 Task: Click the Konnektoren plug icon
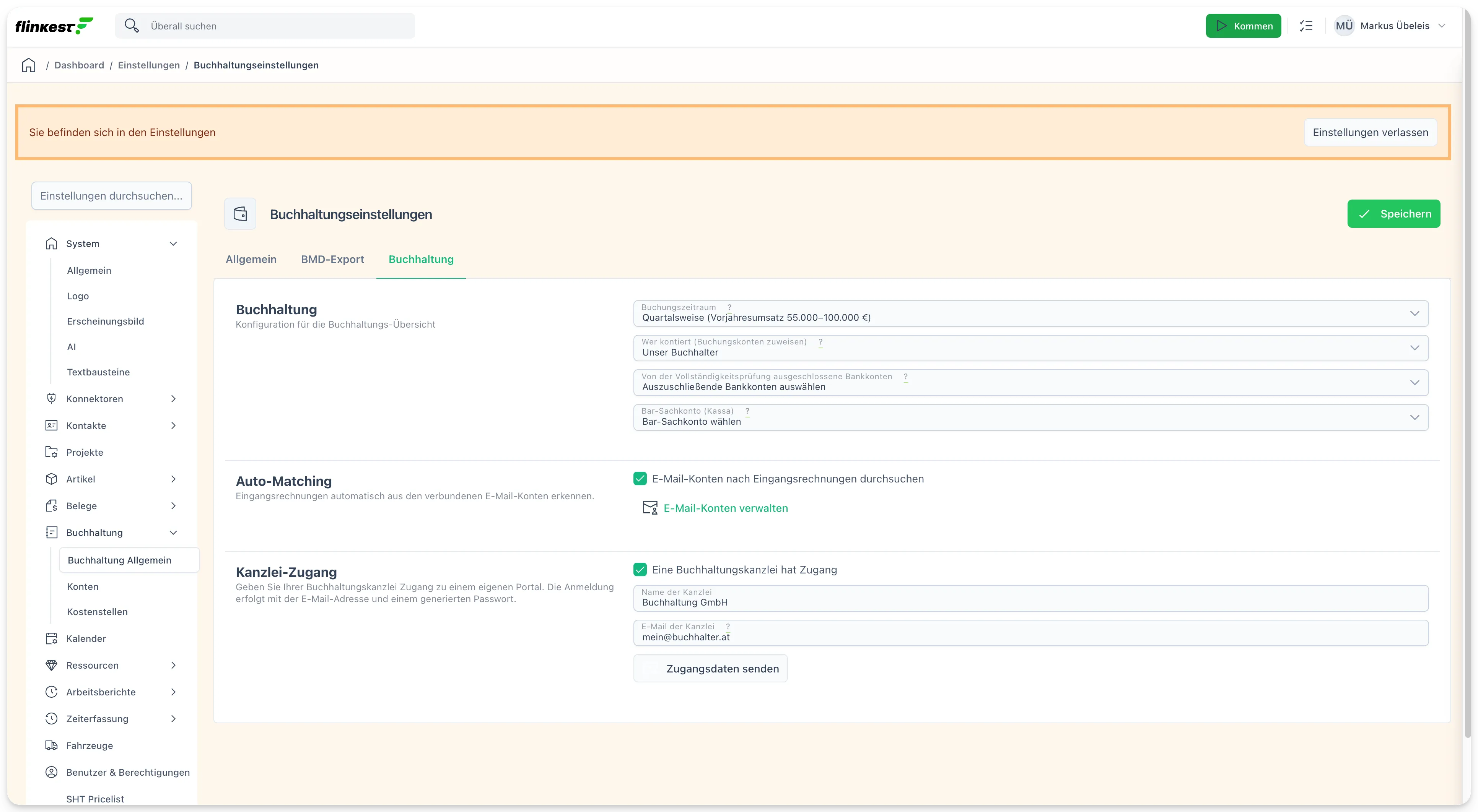(52, 398)
